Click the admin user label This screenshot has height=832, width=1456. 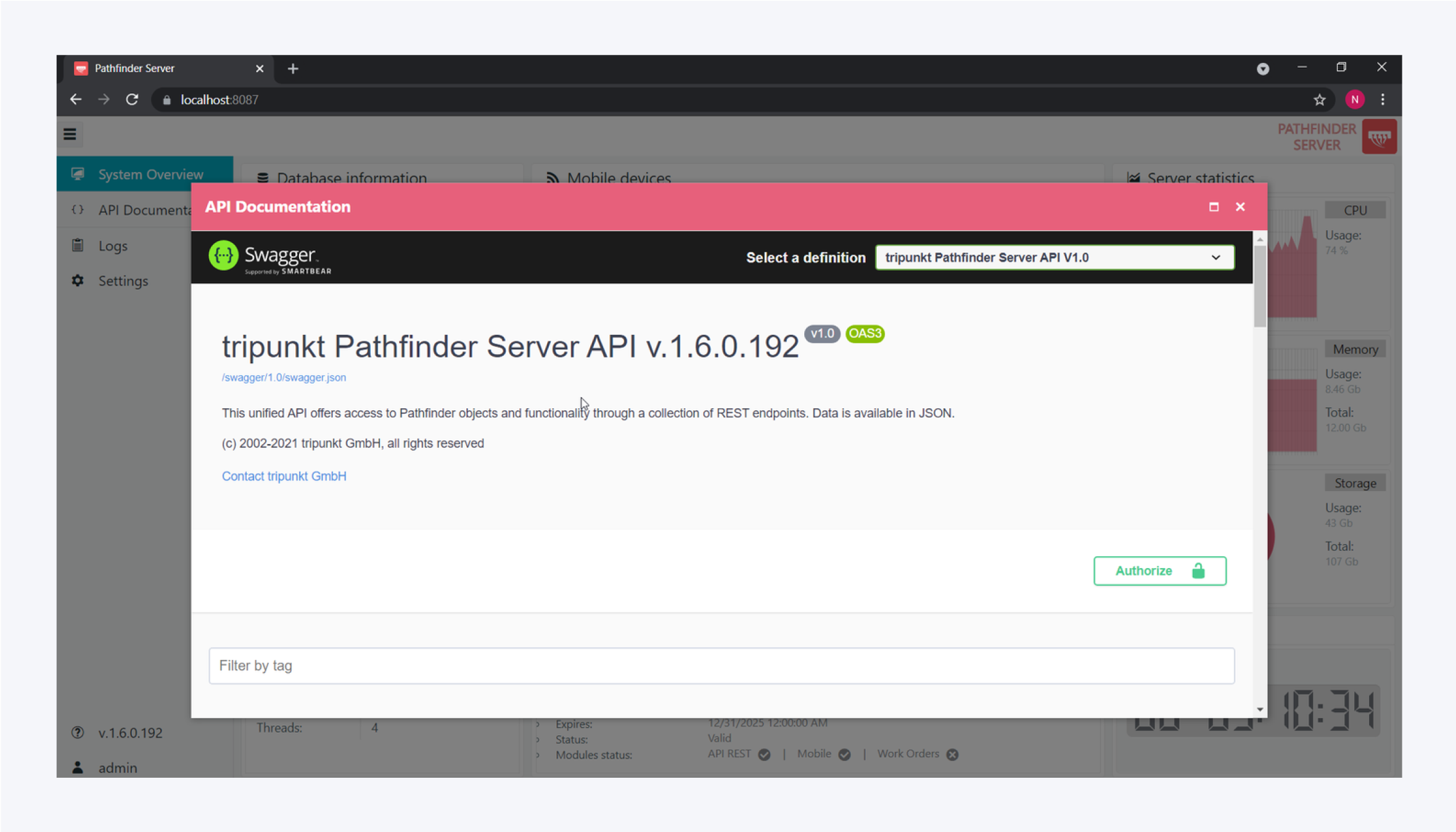pos(118,767)
